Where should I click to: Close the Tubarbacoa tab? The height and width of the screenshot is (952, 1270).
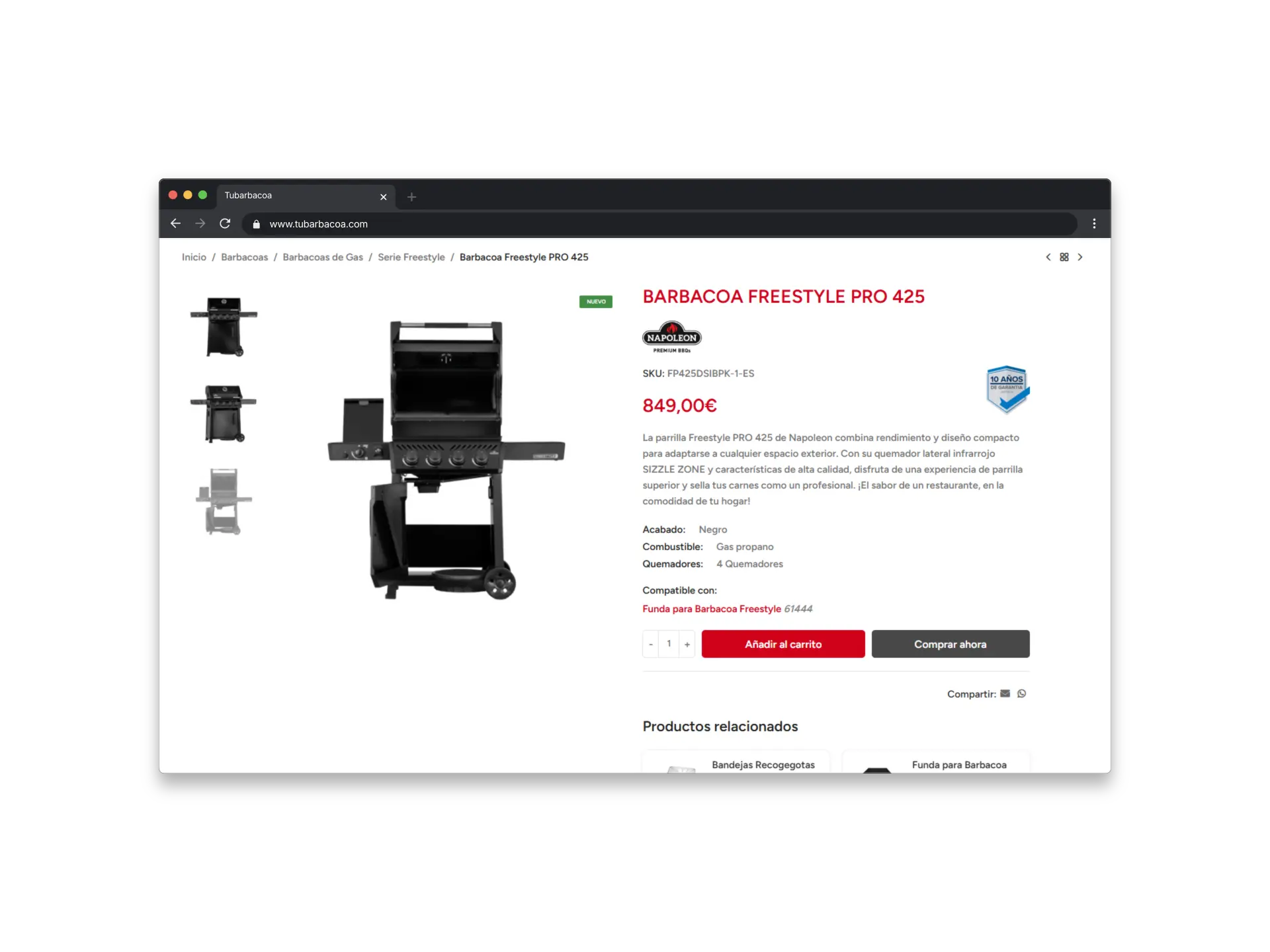point(383,196)
